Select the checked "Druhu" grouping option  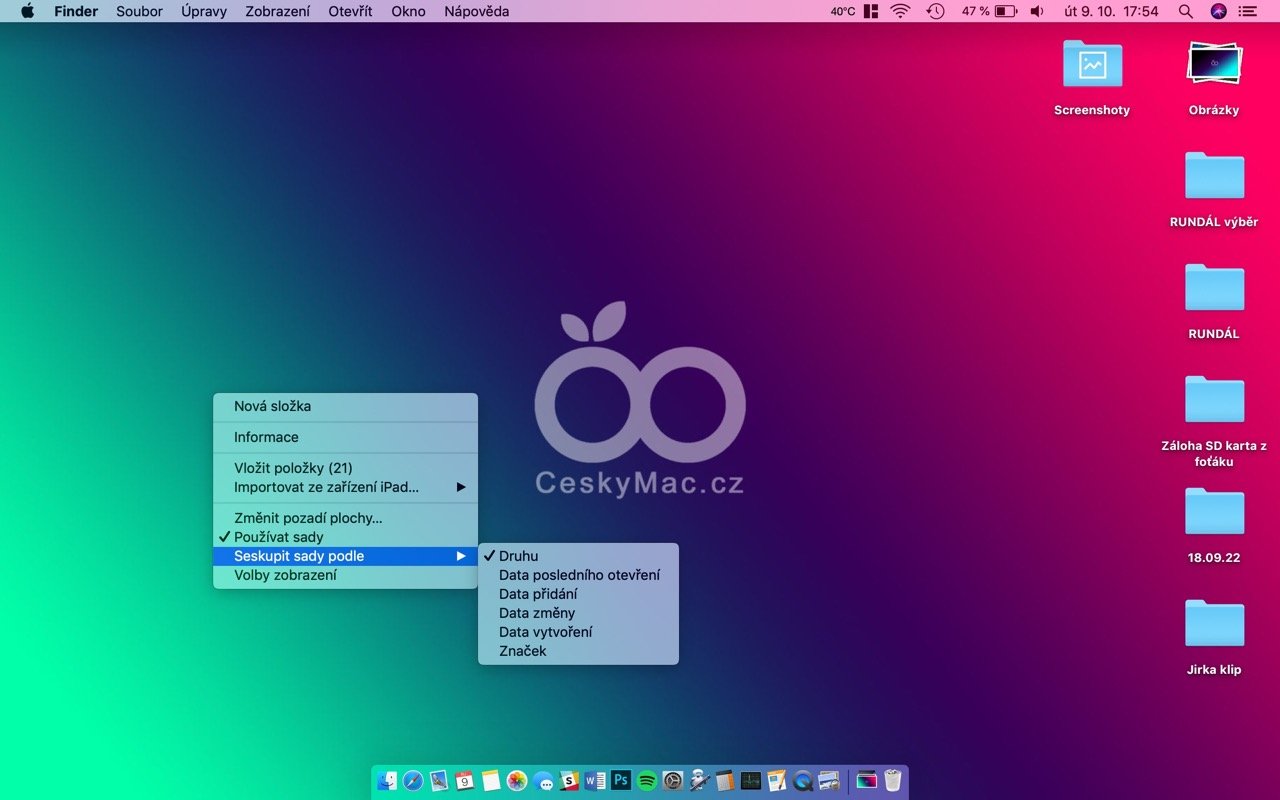[518, 556]
